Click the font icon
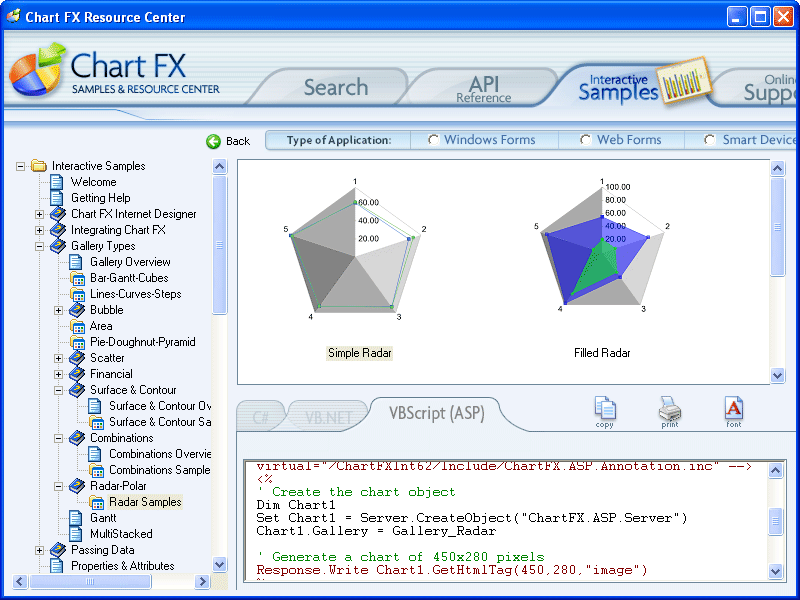The width and height of the screenshot is (800, 600). [734, 408]
